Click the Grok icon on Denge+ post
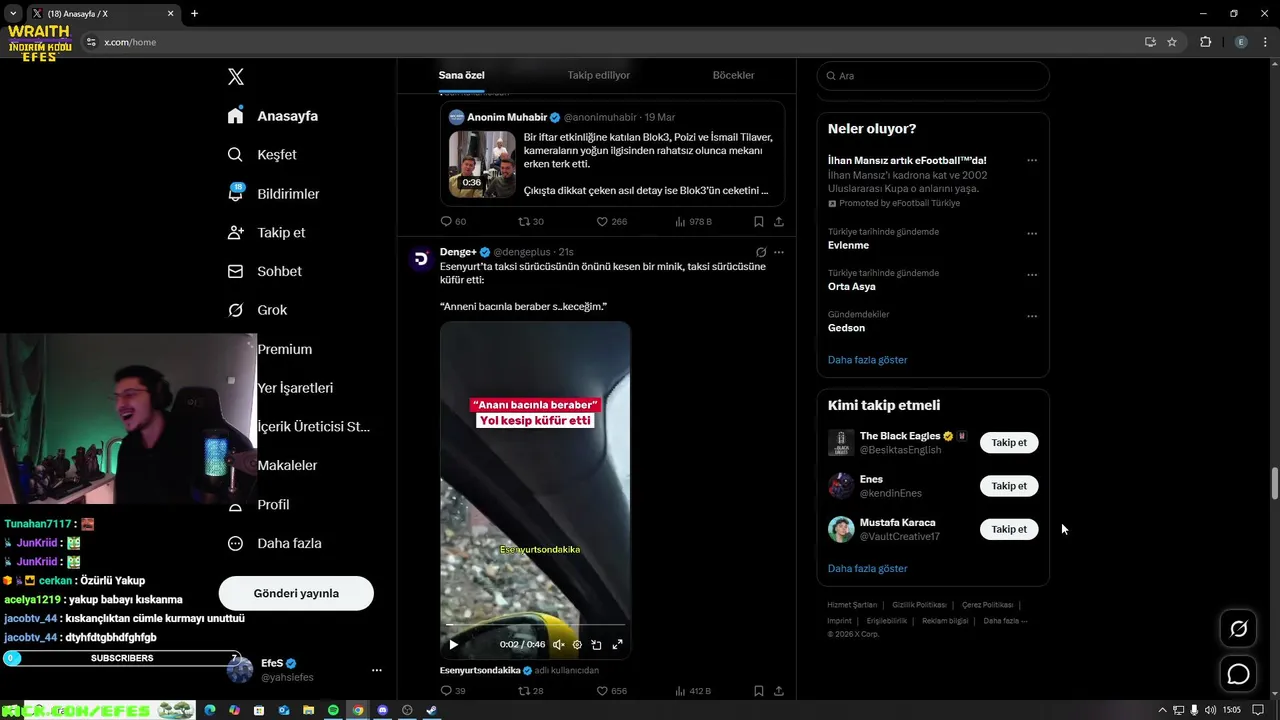The height and width of the screenshot is (720, 1280). (761, 252)
